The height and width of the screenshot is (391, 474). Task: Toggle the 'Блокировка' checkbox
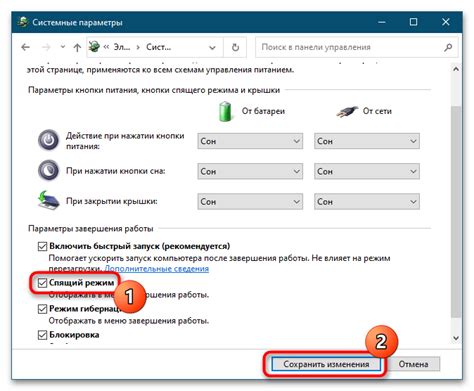tap(42, 335)
